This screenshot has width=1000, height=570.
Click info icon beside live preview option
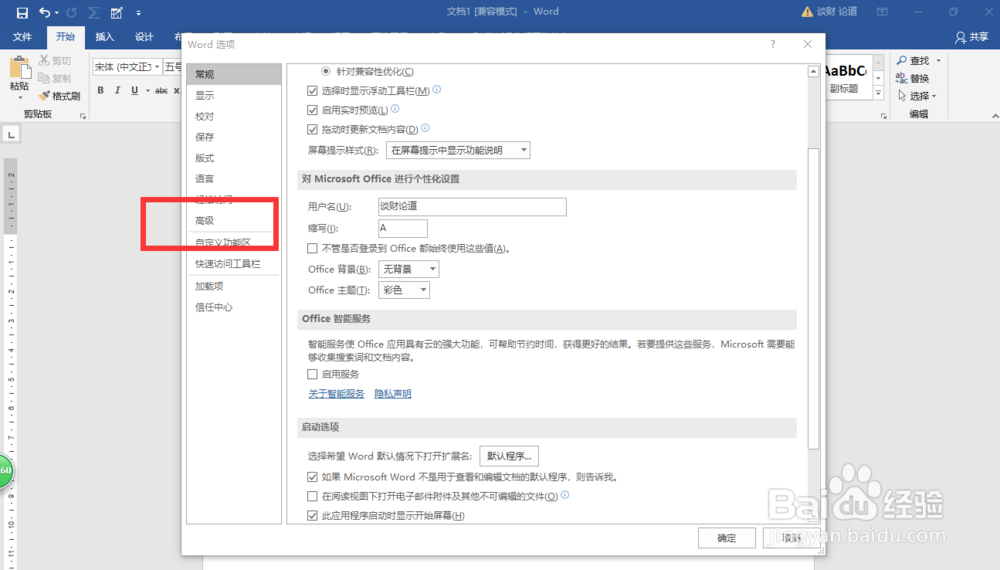[395, 109]
